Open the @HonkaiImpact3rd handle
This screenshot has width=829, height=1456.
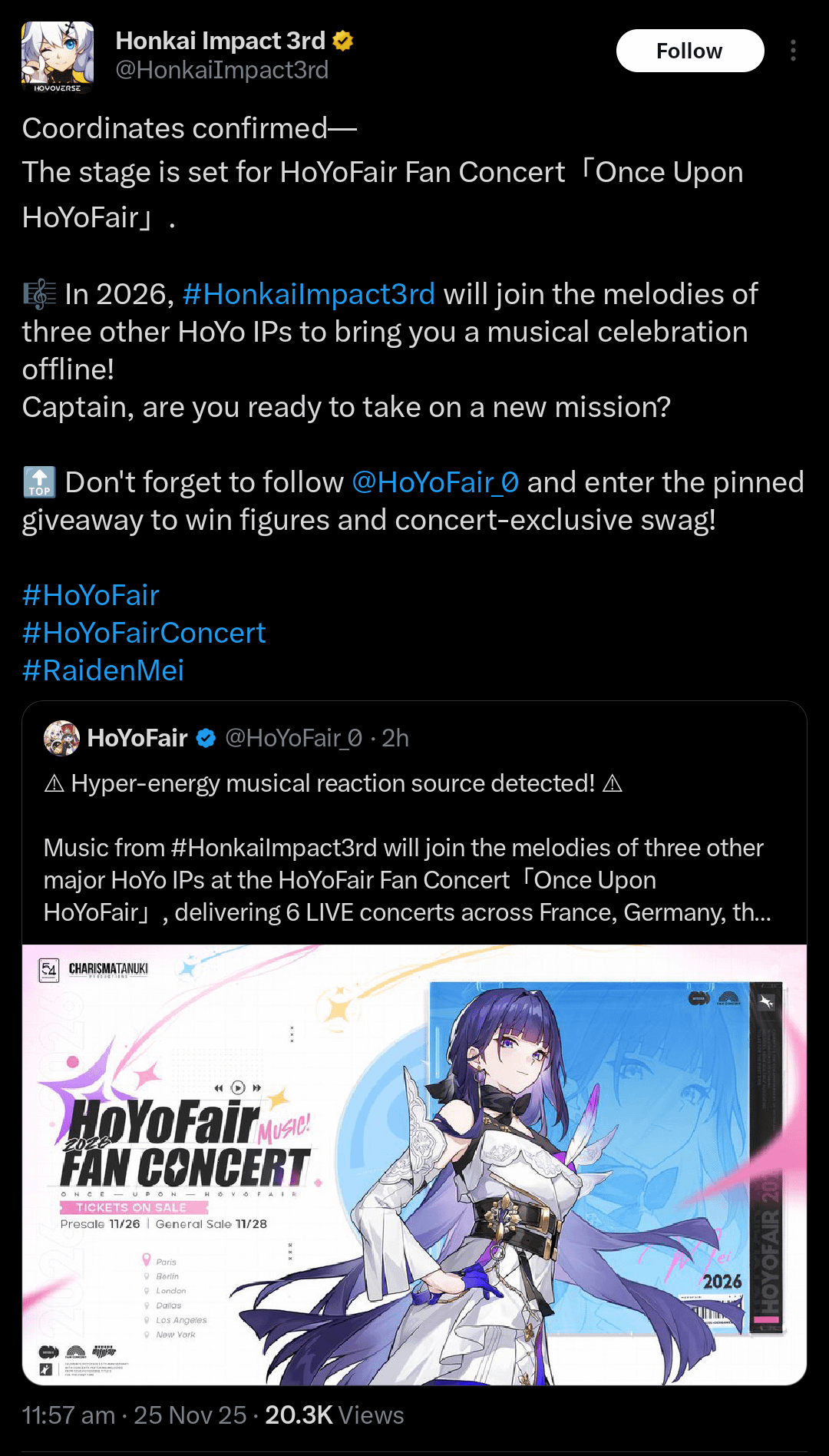(222, 70)
